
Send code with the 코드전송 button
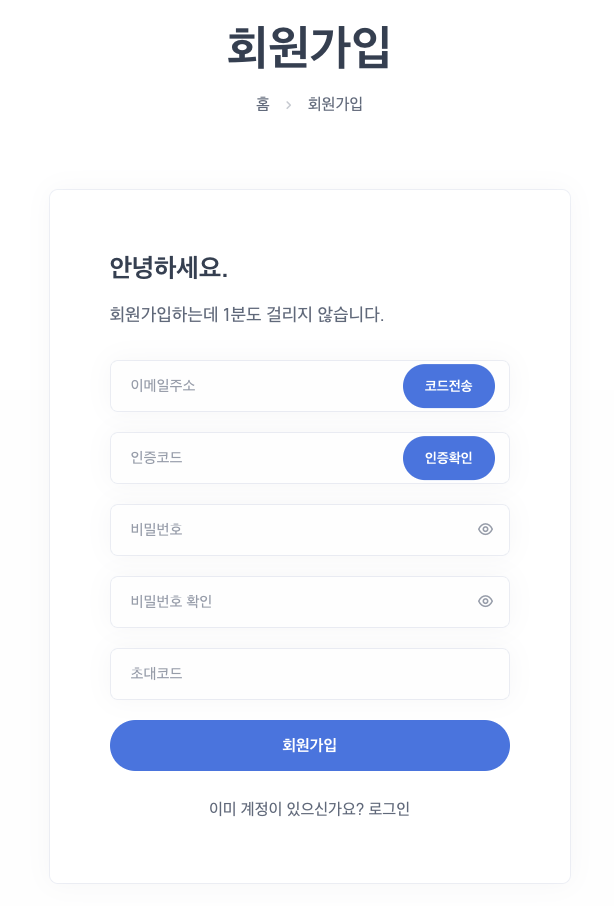(x=449, y=386)
